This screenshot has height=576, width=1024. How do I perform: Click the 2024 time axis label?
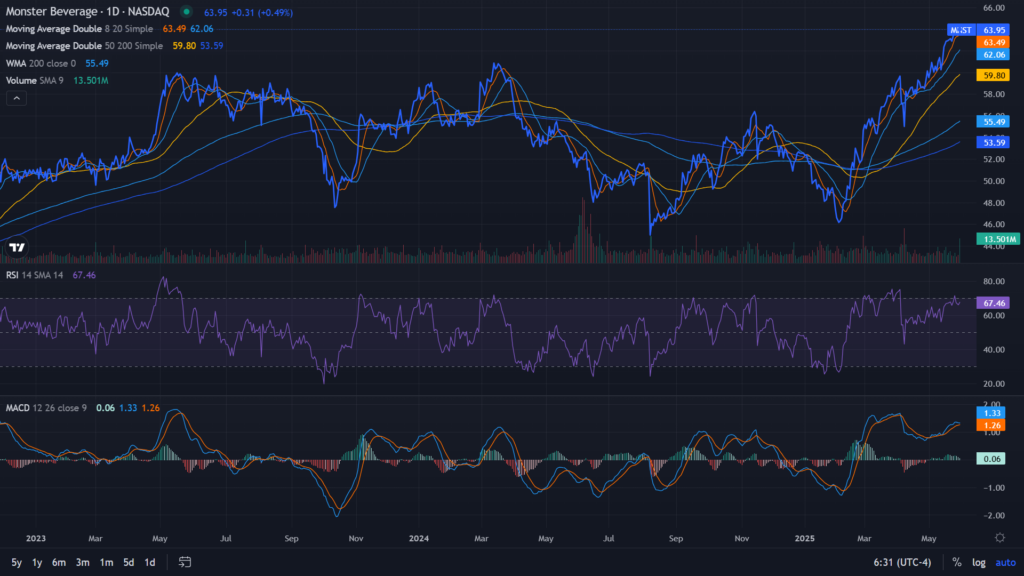(x=419, y=539)
